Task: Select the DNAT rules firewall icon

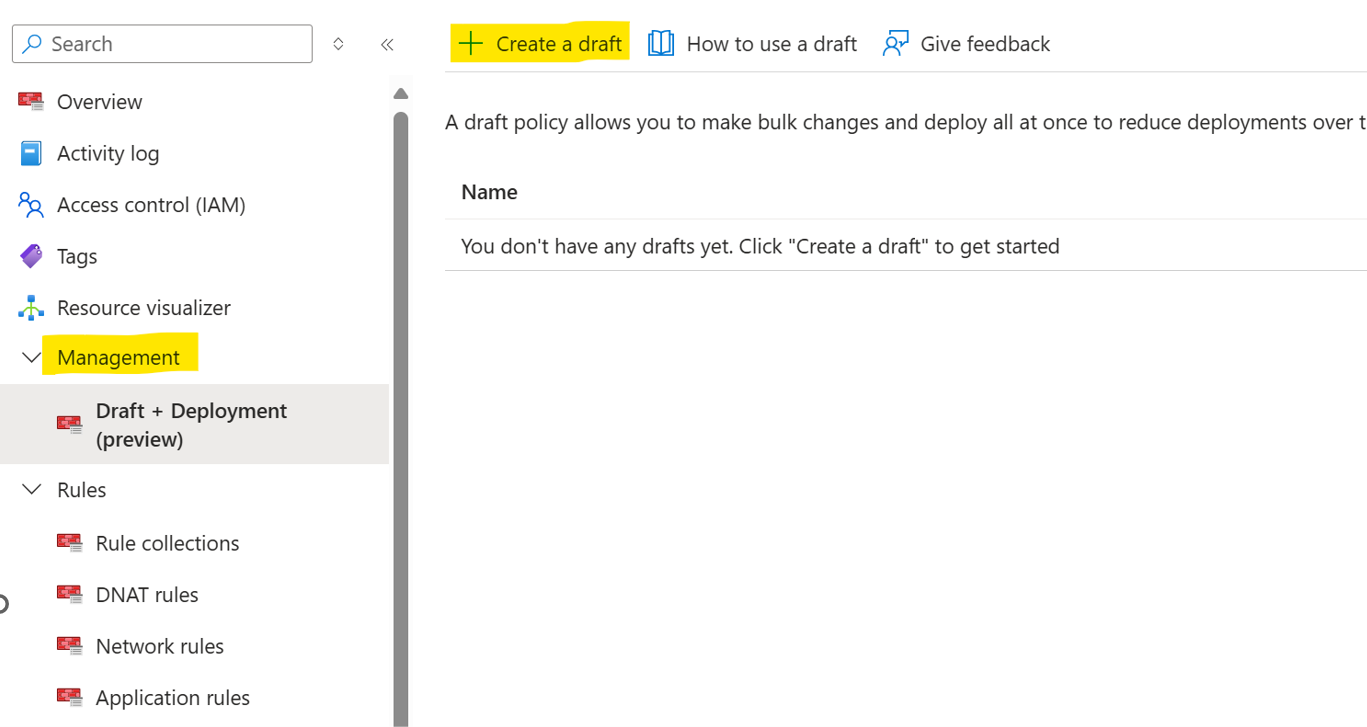Action: click(x=69, y=593)
